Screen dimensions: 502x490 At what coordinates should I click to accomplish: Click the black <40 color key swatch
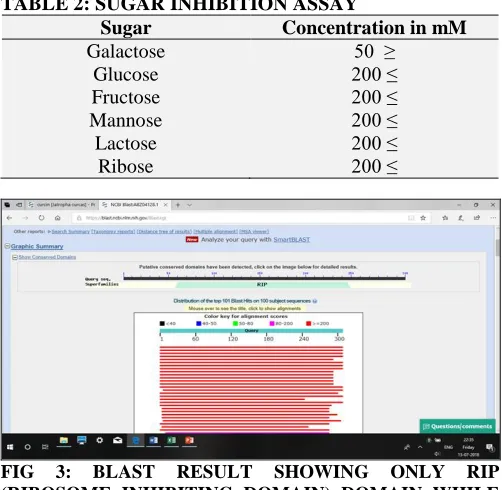click(162, 324)
